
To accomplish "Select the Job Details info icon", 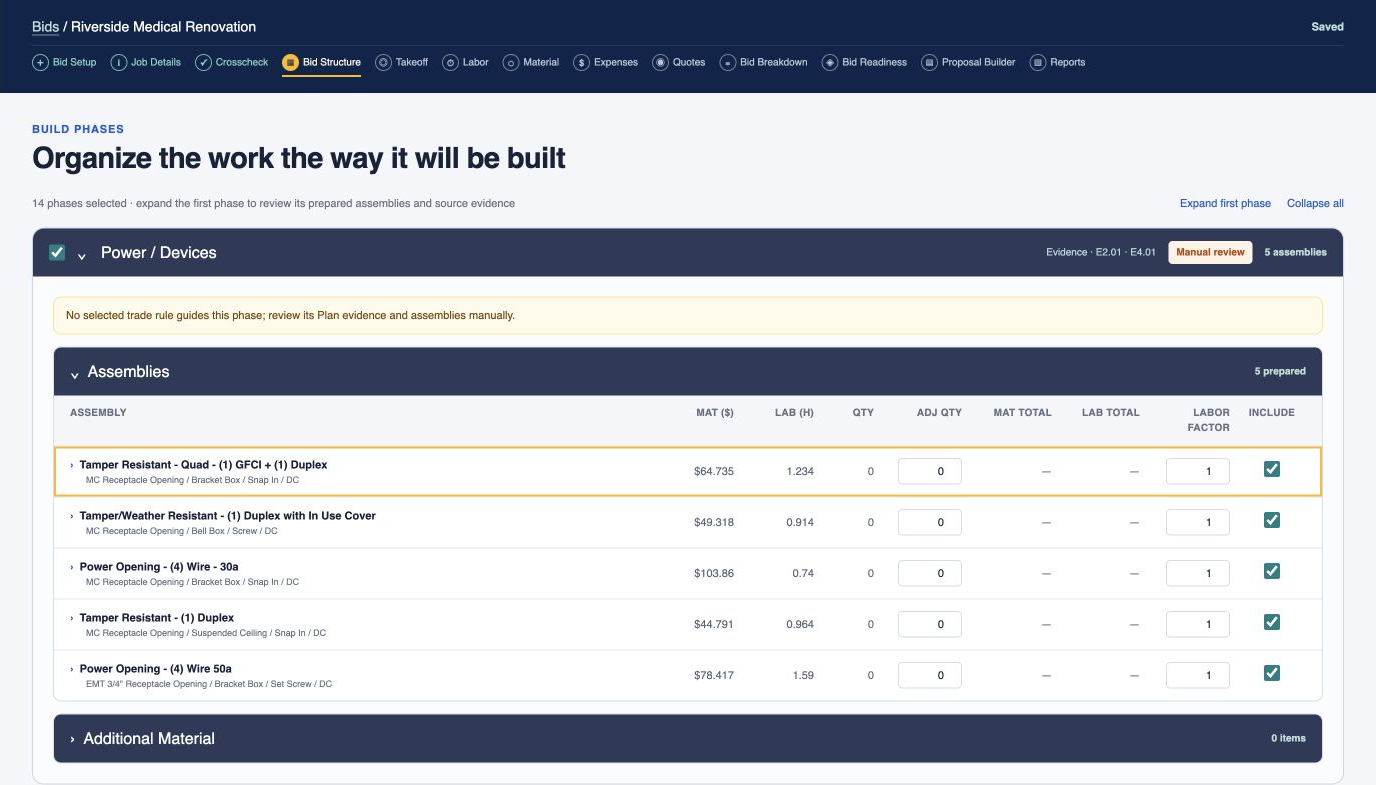I will [118, 62].
